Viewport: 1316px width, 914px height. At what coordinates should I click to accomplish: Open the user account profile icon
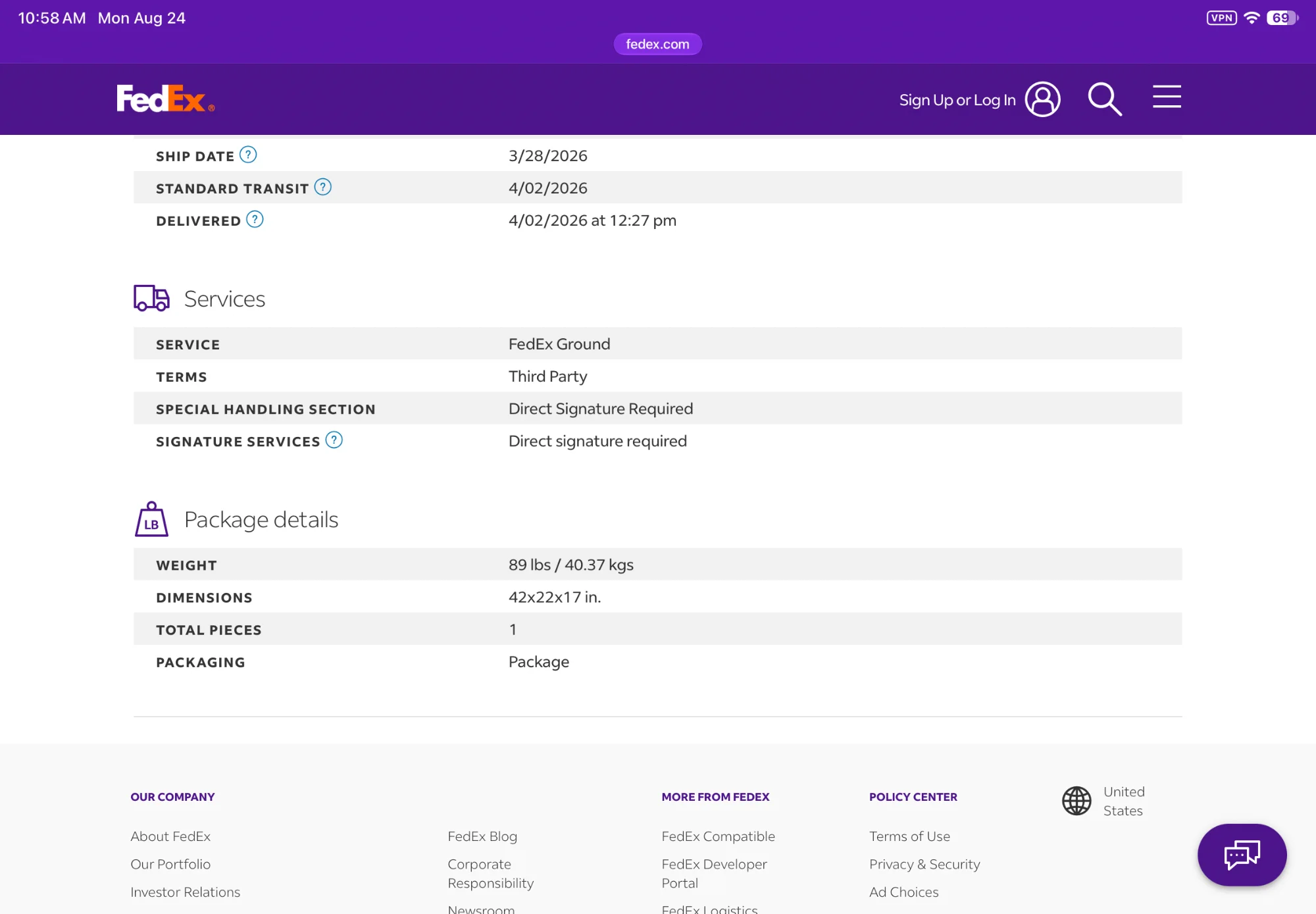click(x=1043, y=99)
